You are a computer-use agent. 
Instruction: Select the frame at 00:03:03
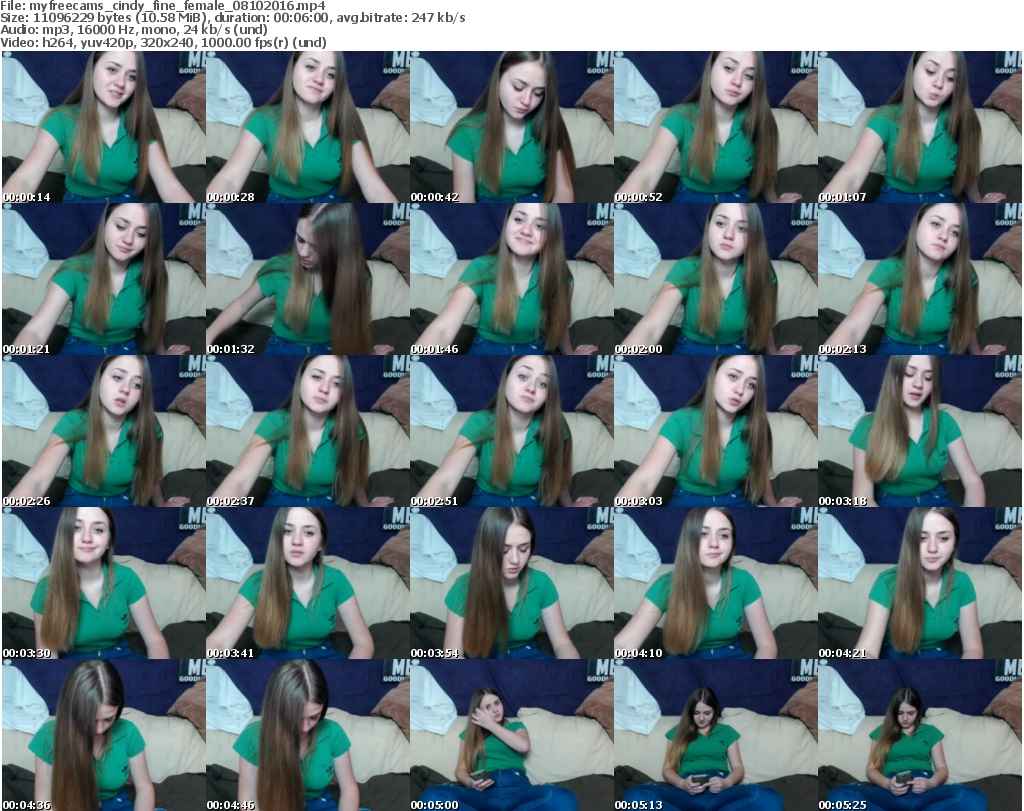pyautogui.click(x=716, y=431)
